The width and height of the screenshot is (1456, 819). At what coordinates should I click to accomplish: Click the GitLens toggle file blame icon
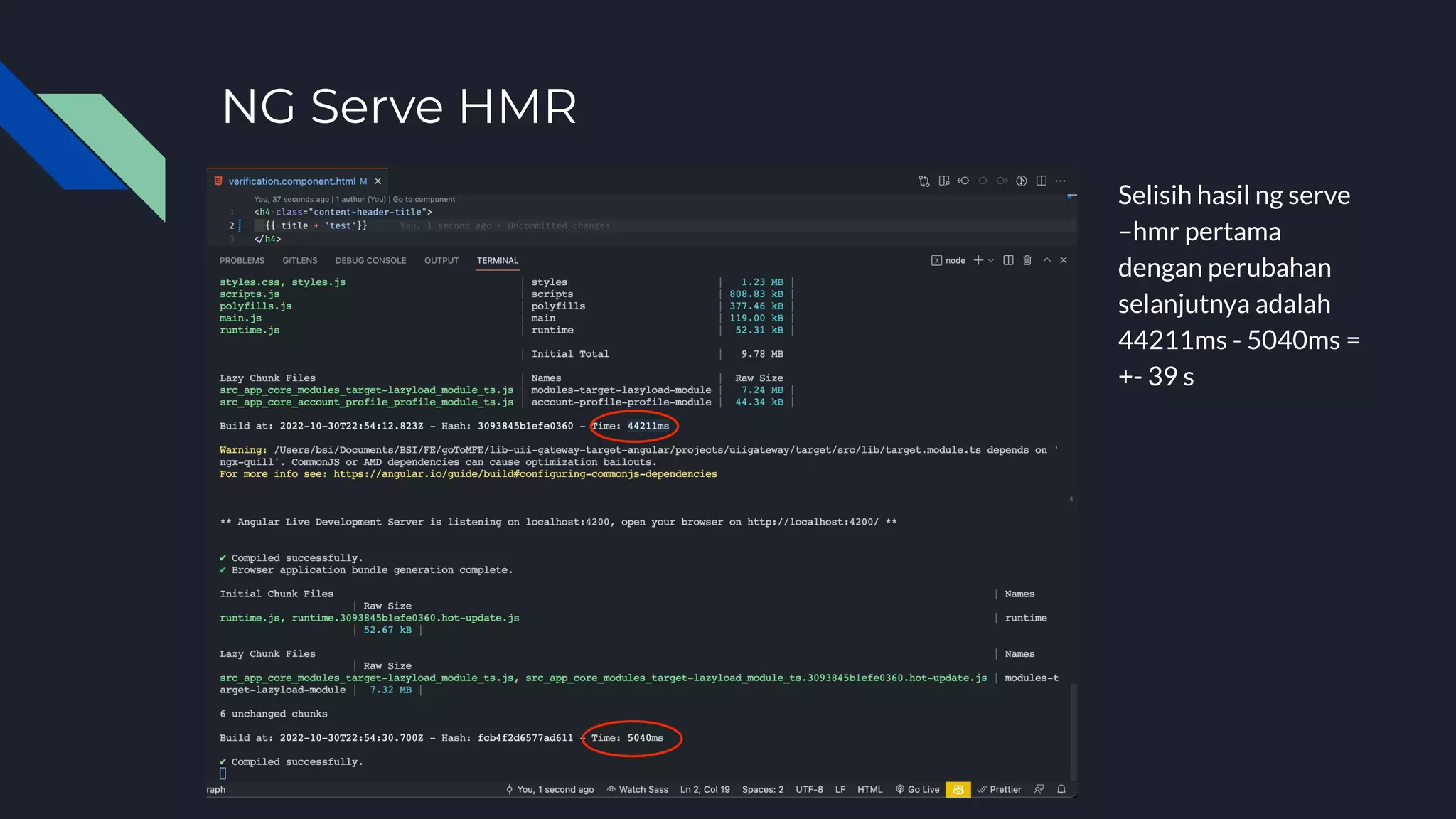(x=1022, y=181)
